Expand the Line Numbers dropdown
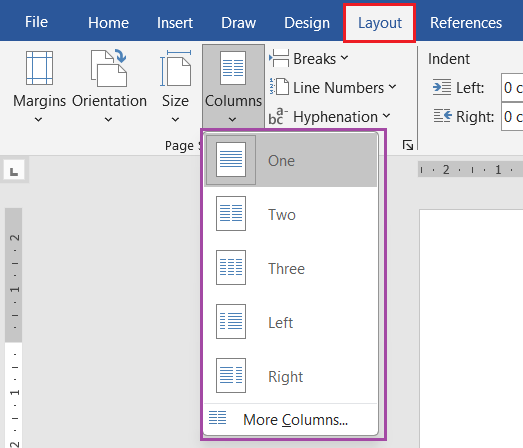This screenshot has height=448, width=523. 333,88
